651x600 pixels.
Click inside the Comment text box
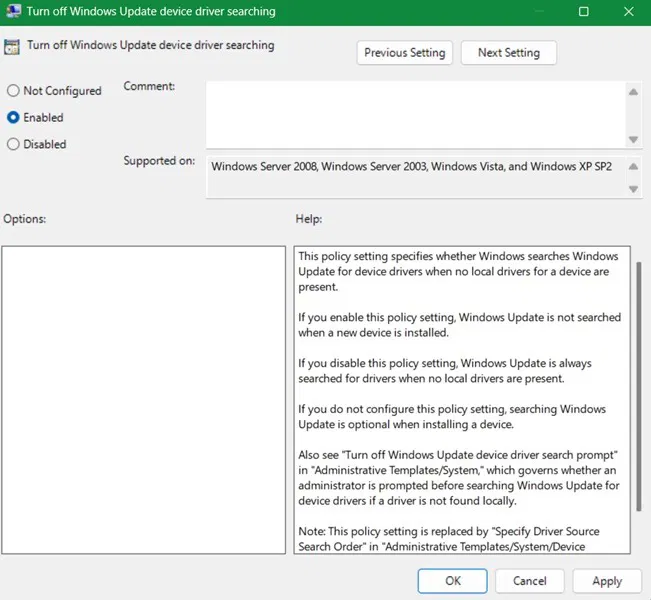tap(416, 115)
